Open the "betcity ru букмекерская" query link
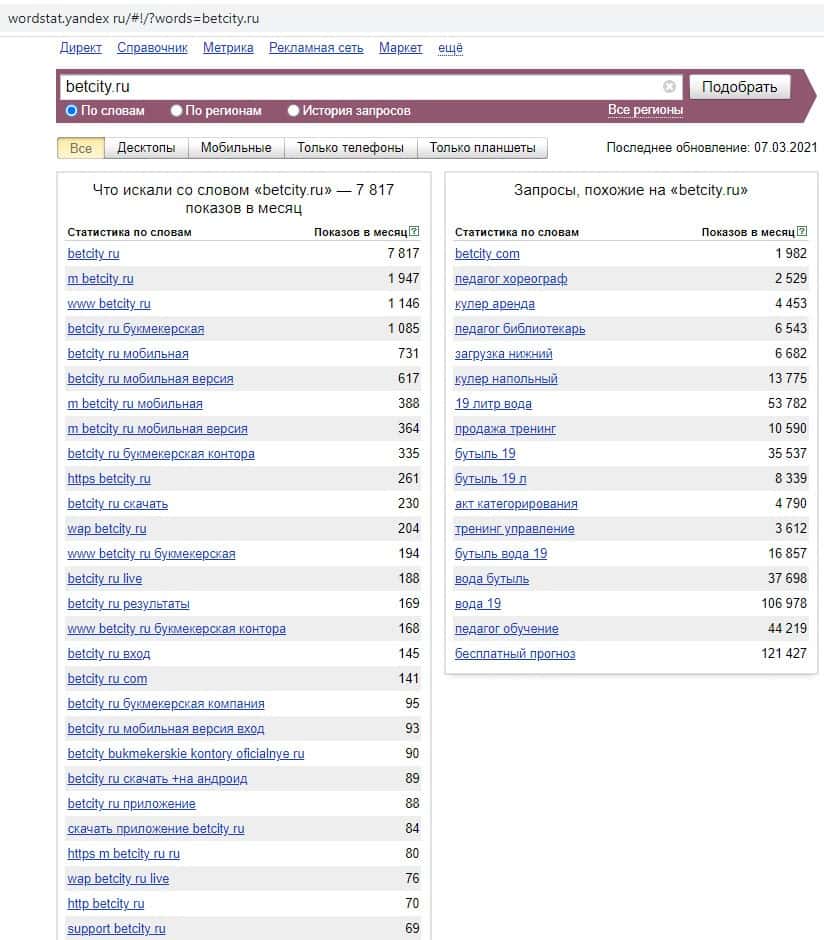 coord(136,329)
